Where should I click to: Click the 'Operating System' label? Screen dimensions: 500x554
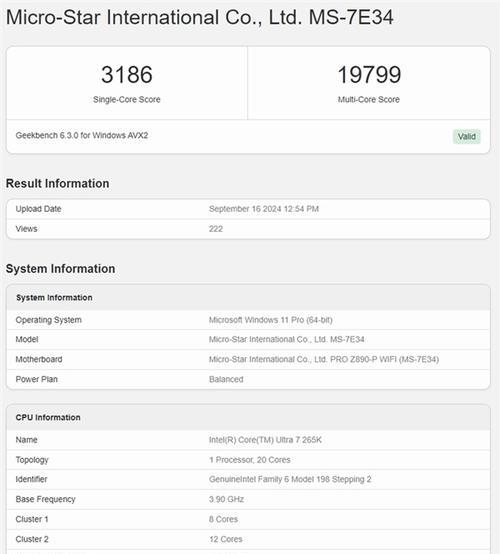coord(48,320)
